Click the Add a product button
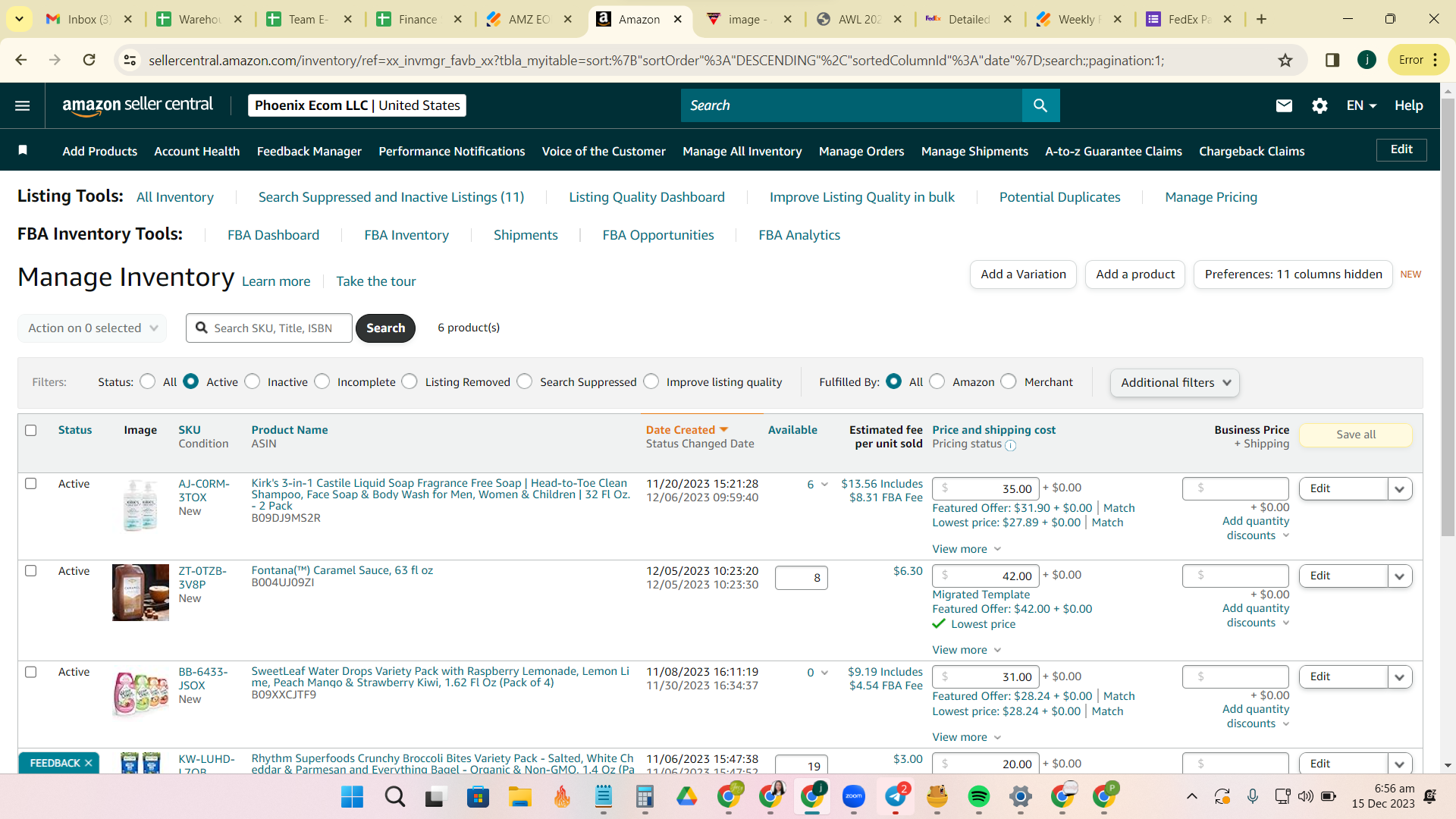The width and height of the screenshot is (1456, 819). 1135,274
